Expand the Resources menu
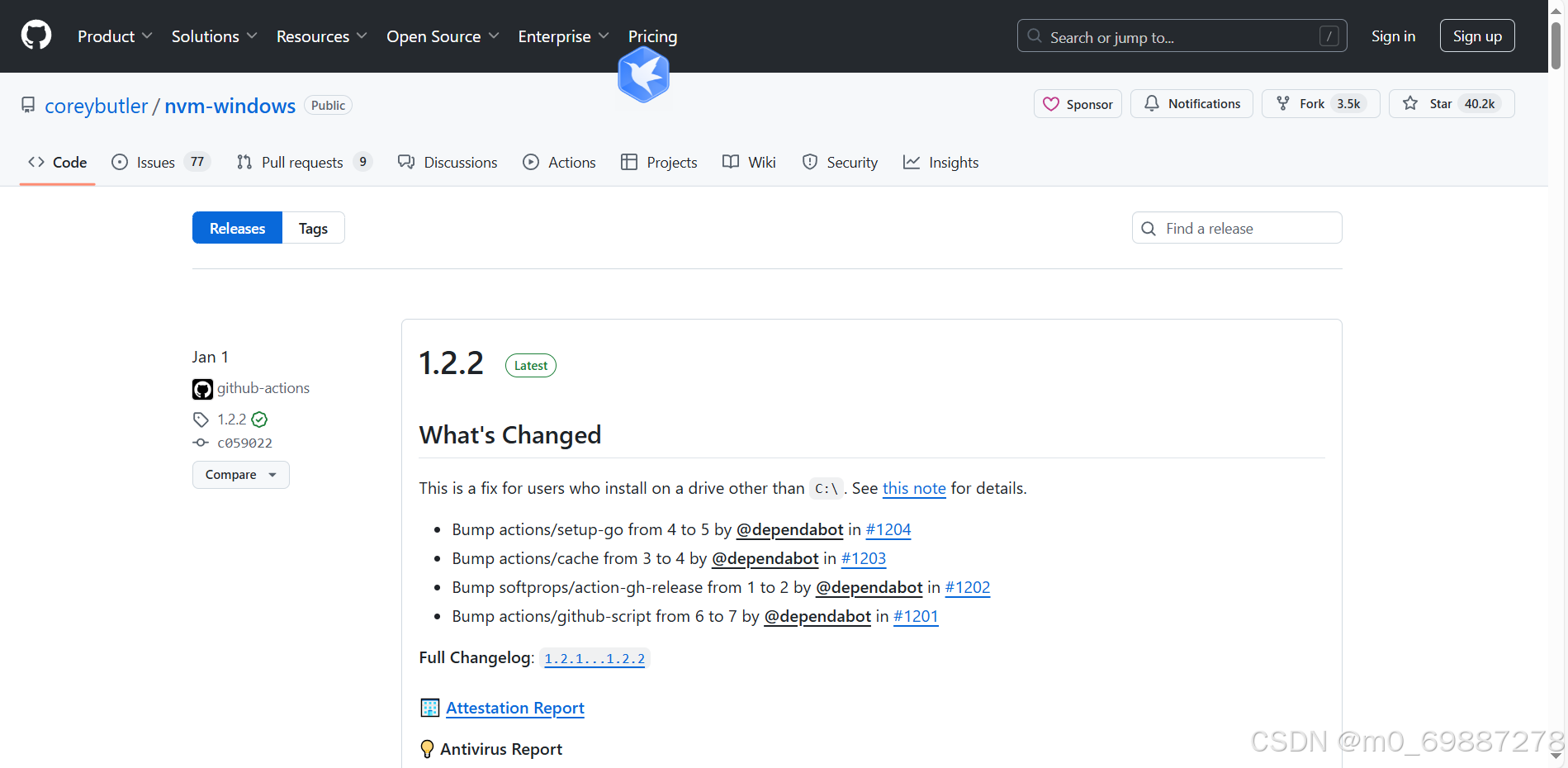This screenshot has width=1568, height=768. point(321,36)
